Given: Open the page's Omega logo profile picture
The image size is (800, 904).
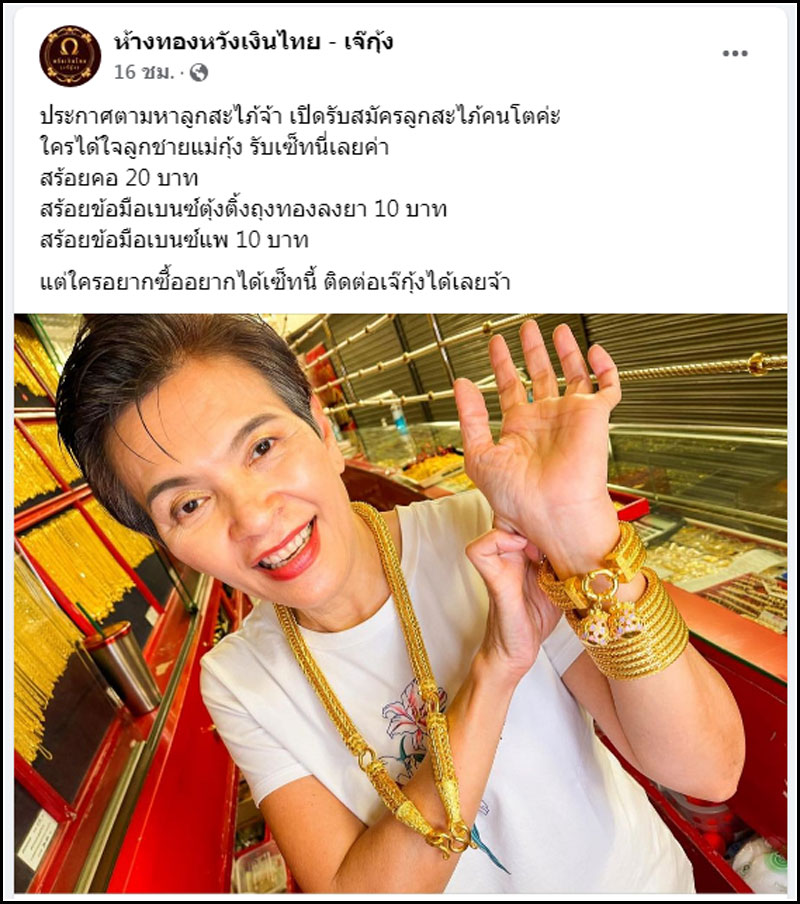Looking at the screenshot, I should tap(70, 56).
